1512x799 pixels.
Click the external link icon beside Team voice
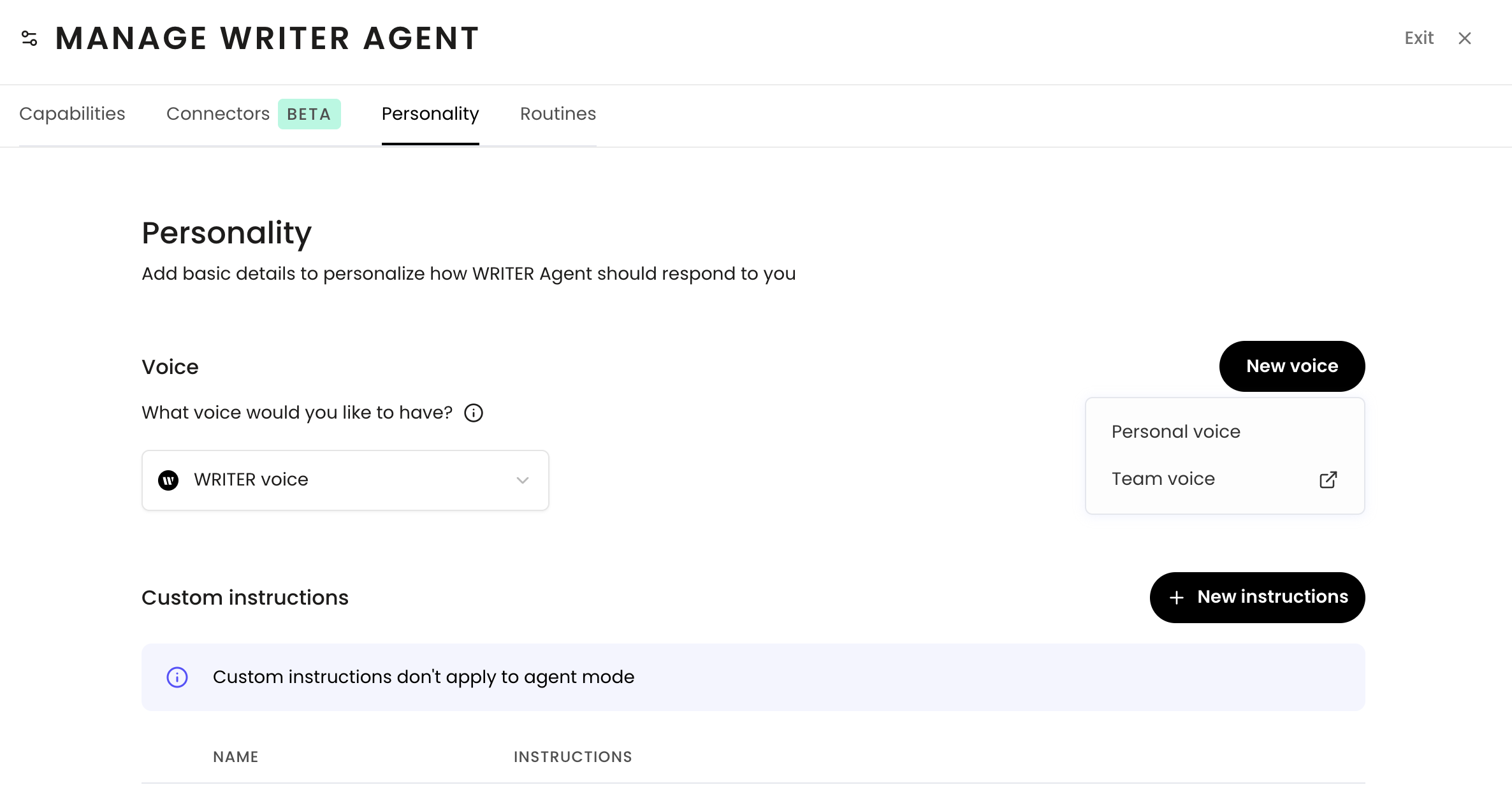point(1328,480)
